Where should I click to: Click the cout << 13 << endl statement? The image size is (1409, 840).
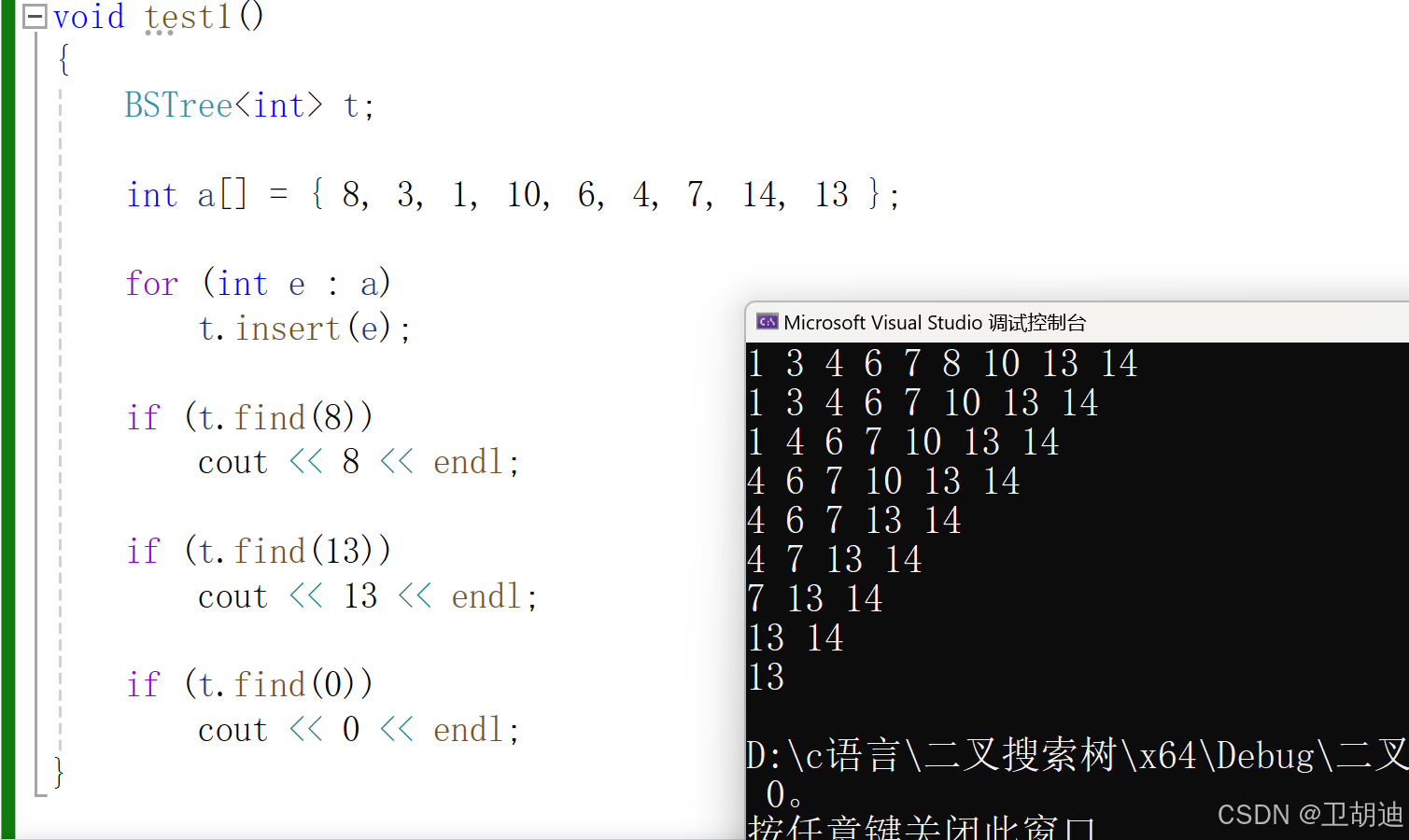pyautogui.click(x=368, y=596)
